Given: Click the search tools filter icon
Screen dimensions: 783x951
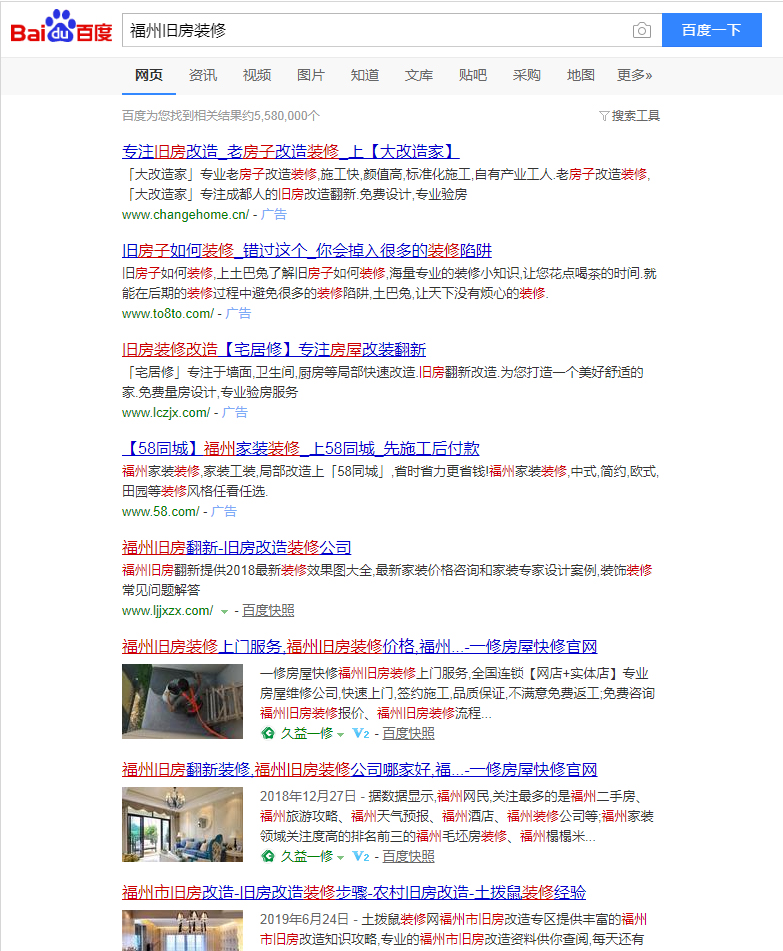Looking at the screenshot, I should click(x=603, y=115).
